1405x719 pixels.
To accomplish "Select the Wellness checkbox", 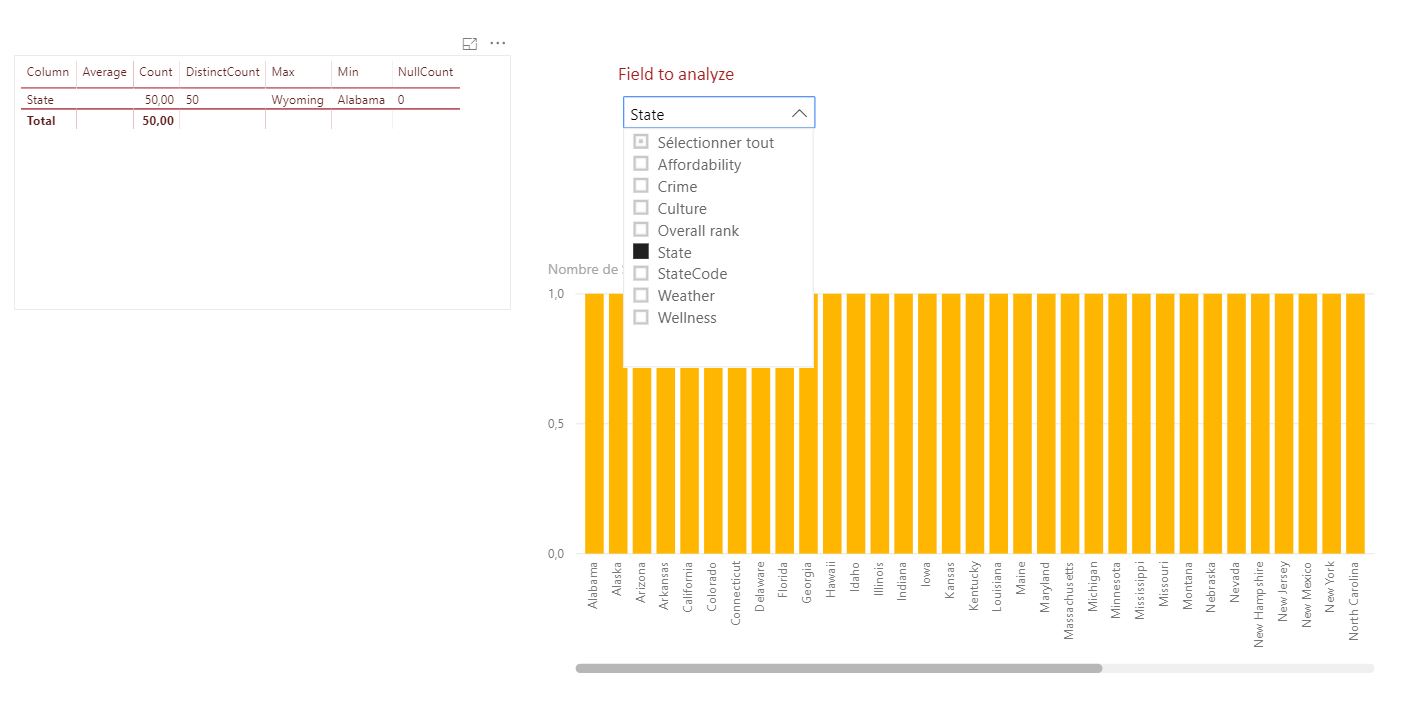I will pos(641,317).
